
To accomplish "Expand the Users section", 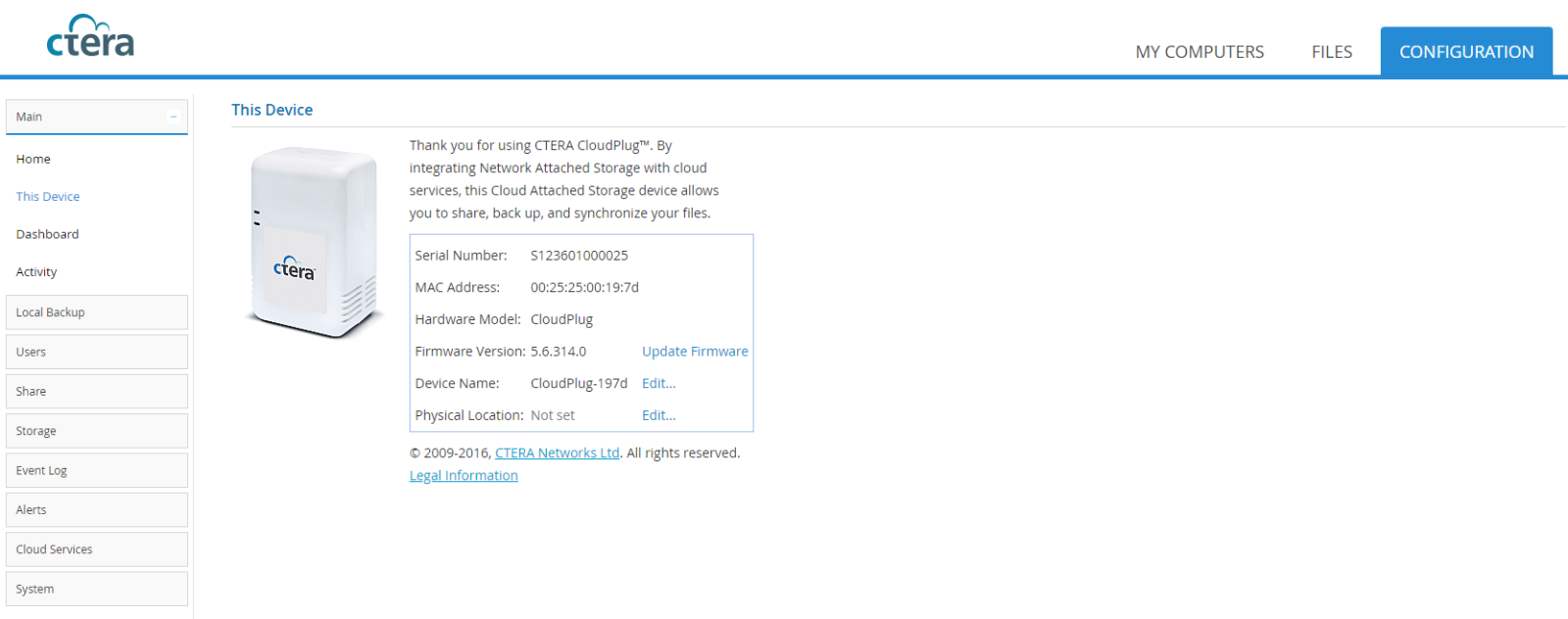I will (x=97, y=352).
